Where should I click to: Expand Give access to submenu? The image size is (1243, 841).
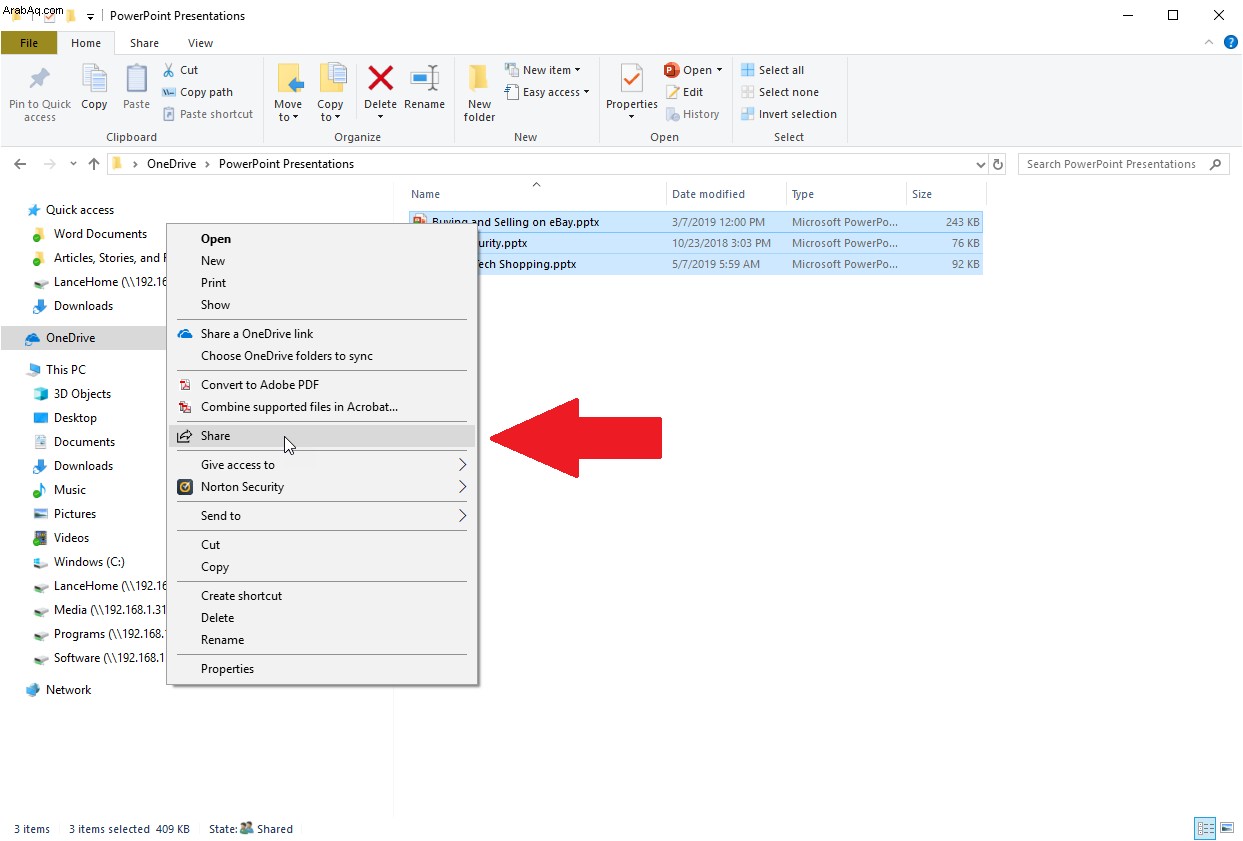pyautogui.click(x=322, y=465)
